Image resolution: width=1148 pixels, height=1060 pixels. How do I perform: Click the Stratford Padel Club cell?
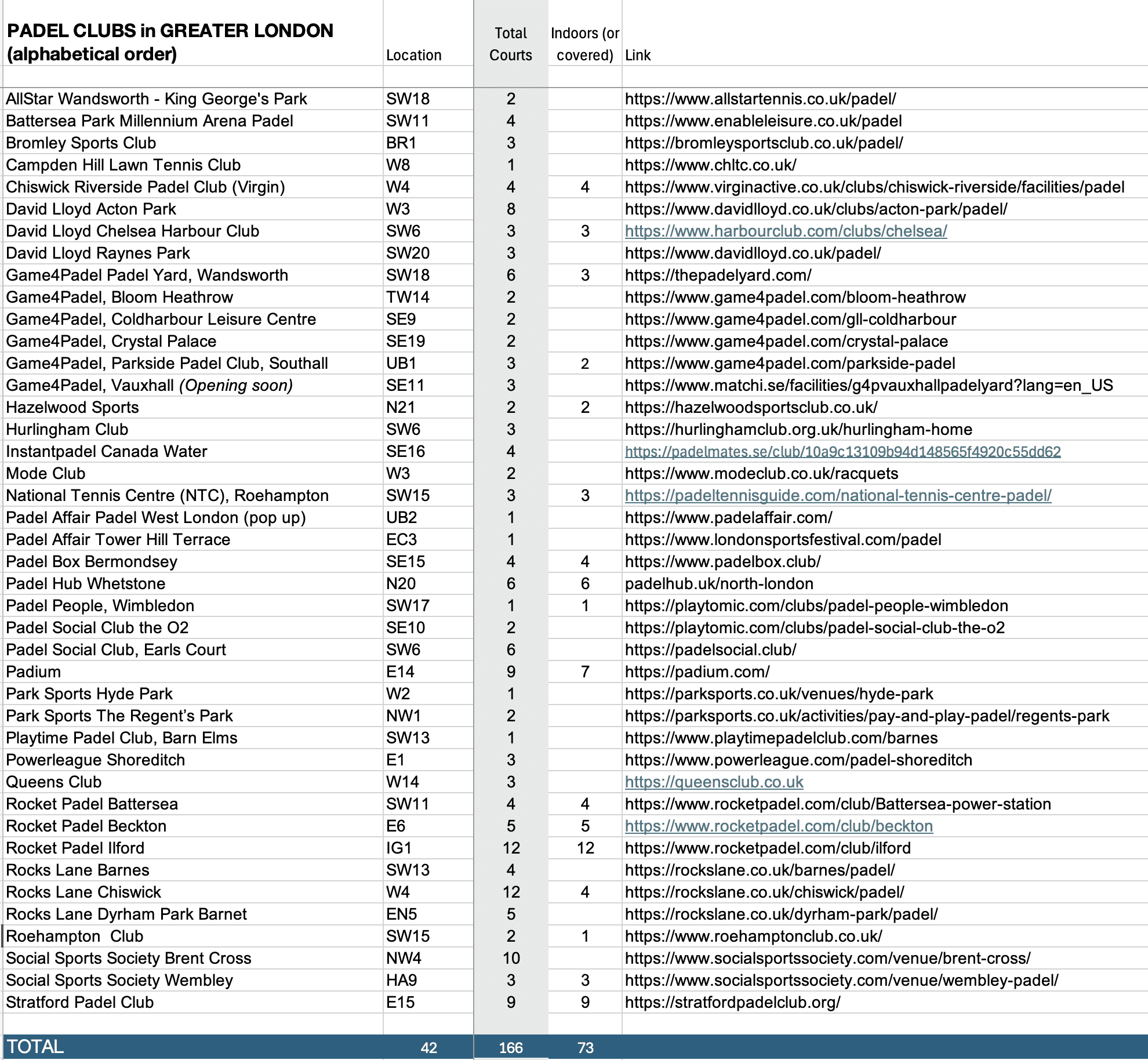(80, 1003)
